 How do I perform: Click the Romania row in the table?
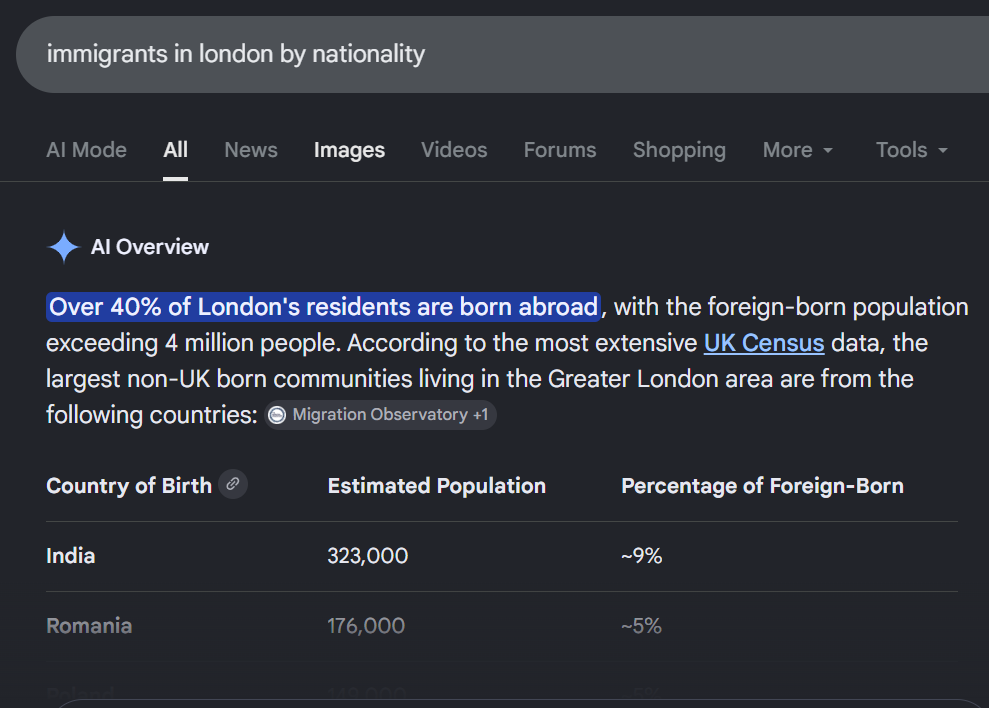(x=502, y=626)
